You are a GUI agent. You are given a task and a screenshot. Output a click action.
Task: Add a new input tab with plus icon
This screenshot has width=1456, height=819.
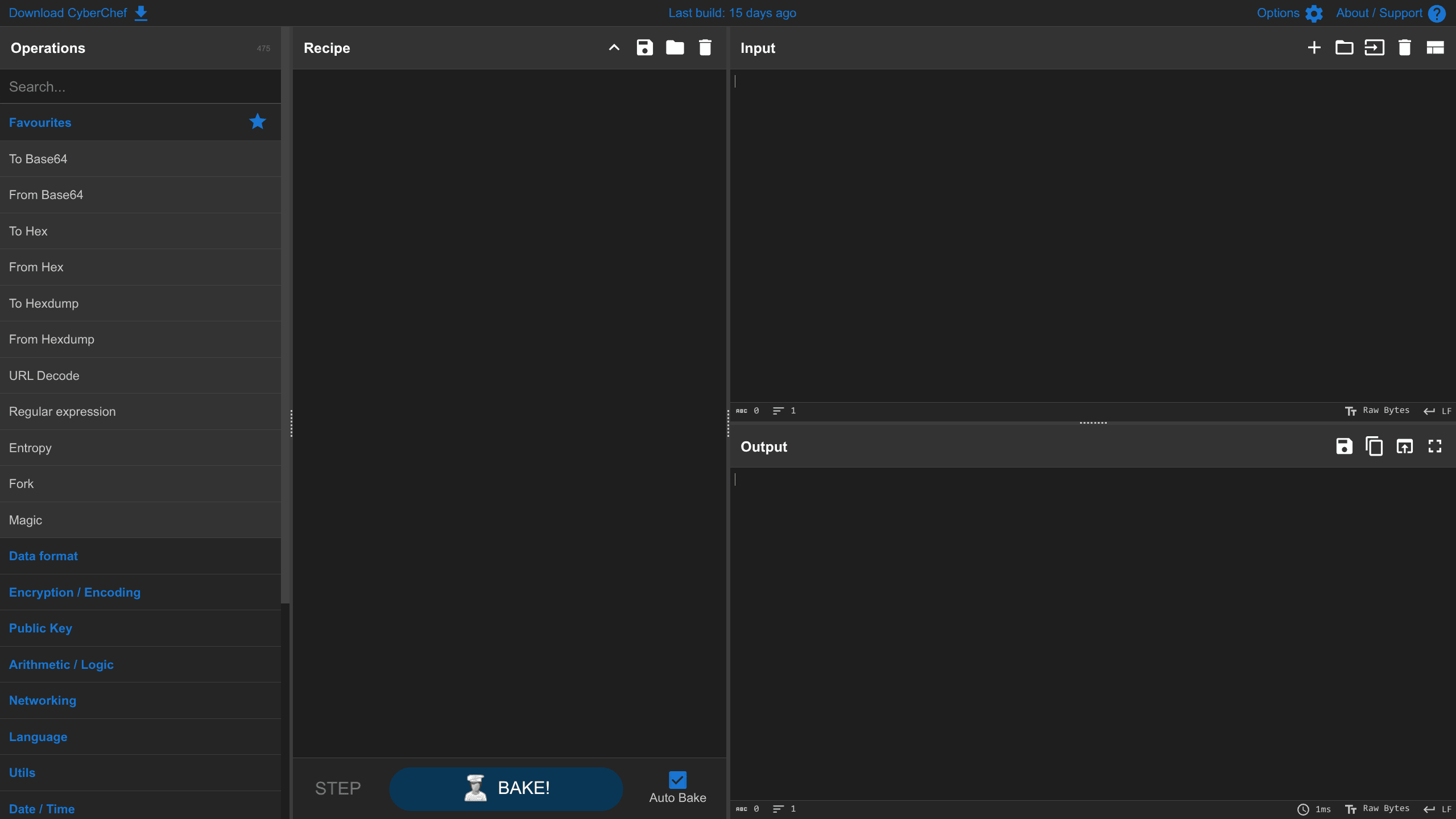click(x=1314, y=48)
